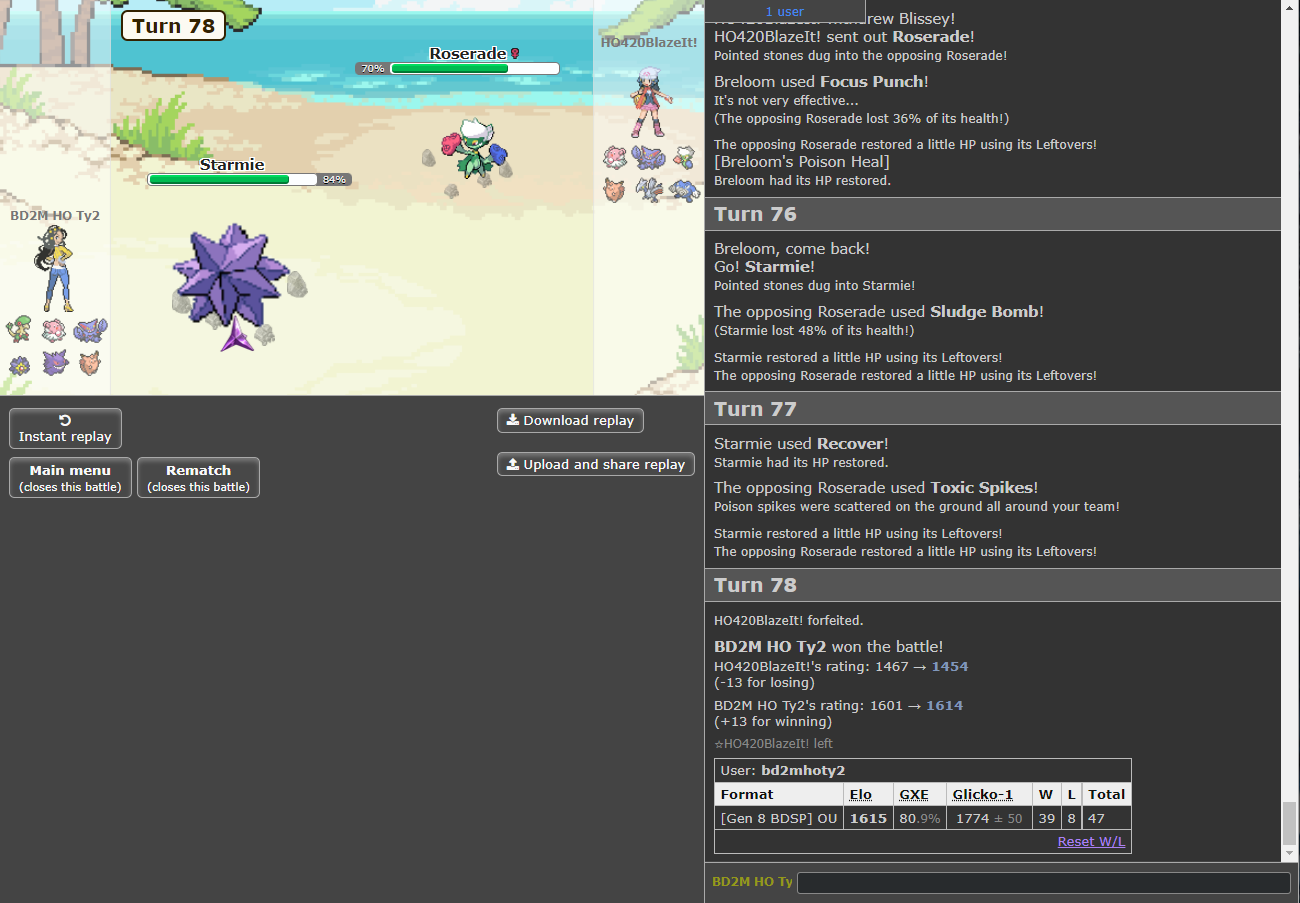Click the 'Roserade' name above its HP bar
This screenshot has height=903, width=1300.
(x=467, y=54)
